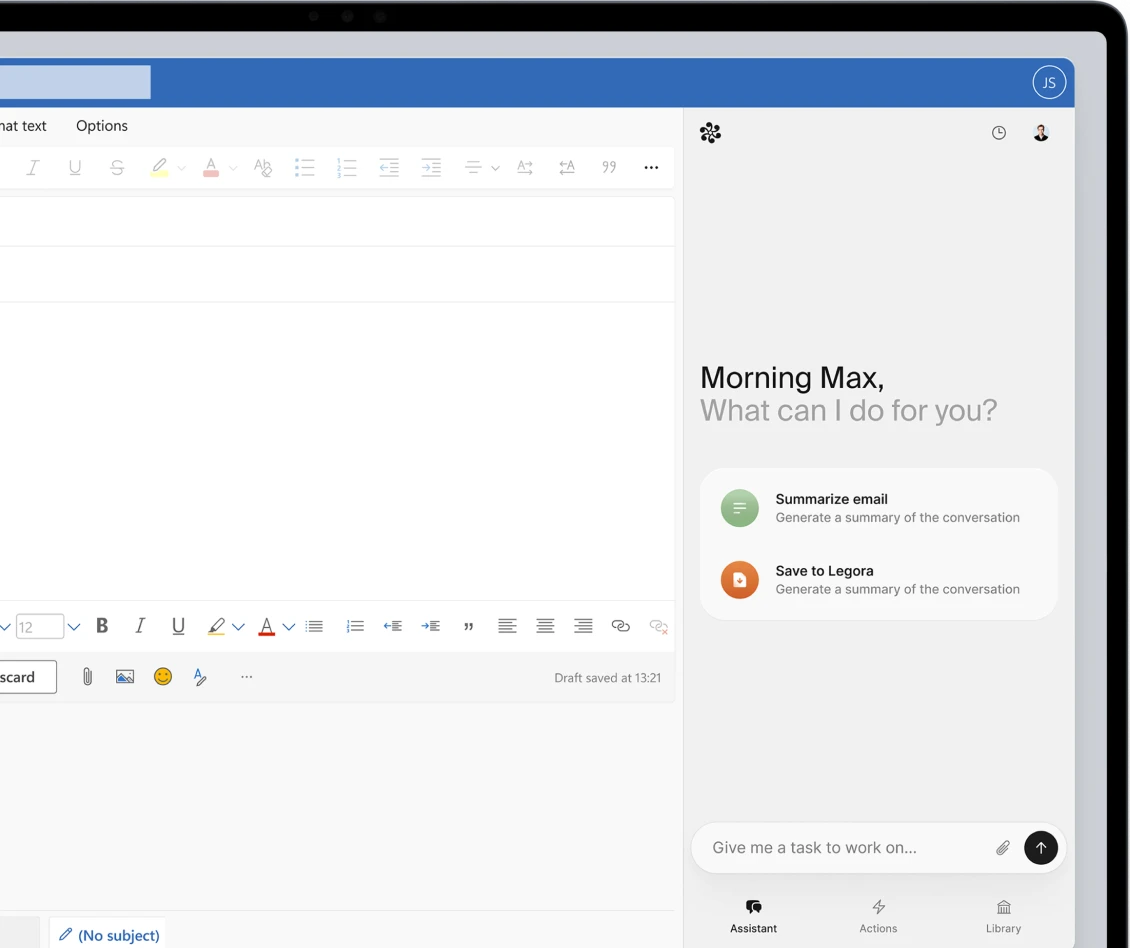Screen dimensions: 1130x948
Task: Insert quote using top ribbon quote icon
Action: [609, 167]
